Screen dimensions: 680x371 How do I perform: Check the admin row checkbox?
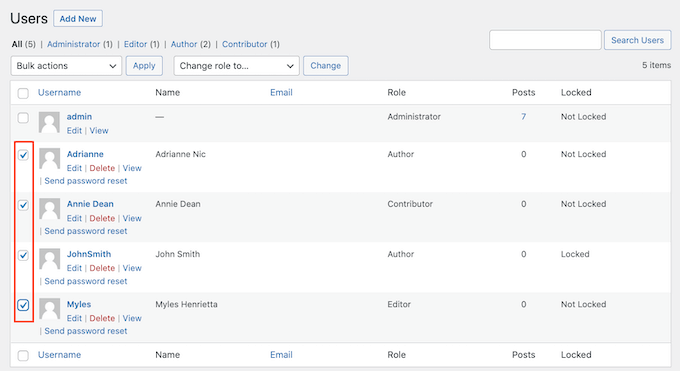click(x=23, y=118)
